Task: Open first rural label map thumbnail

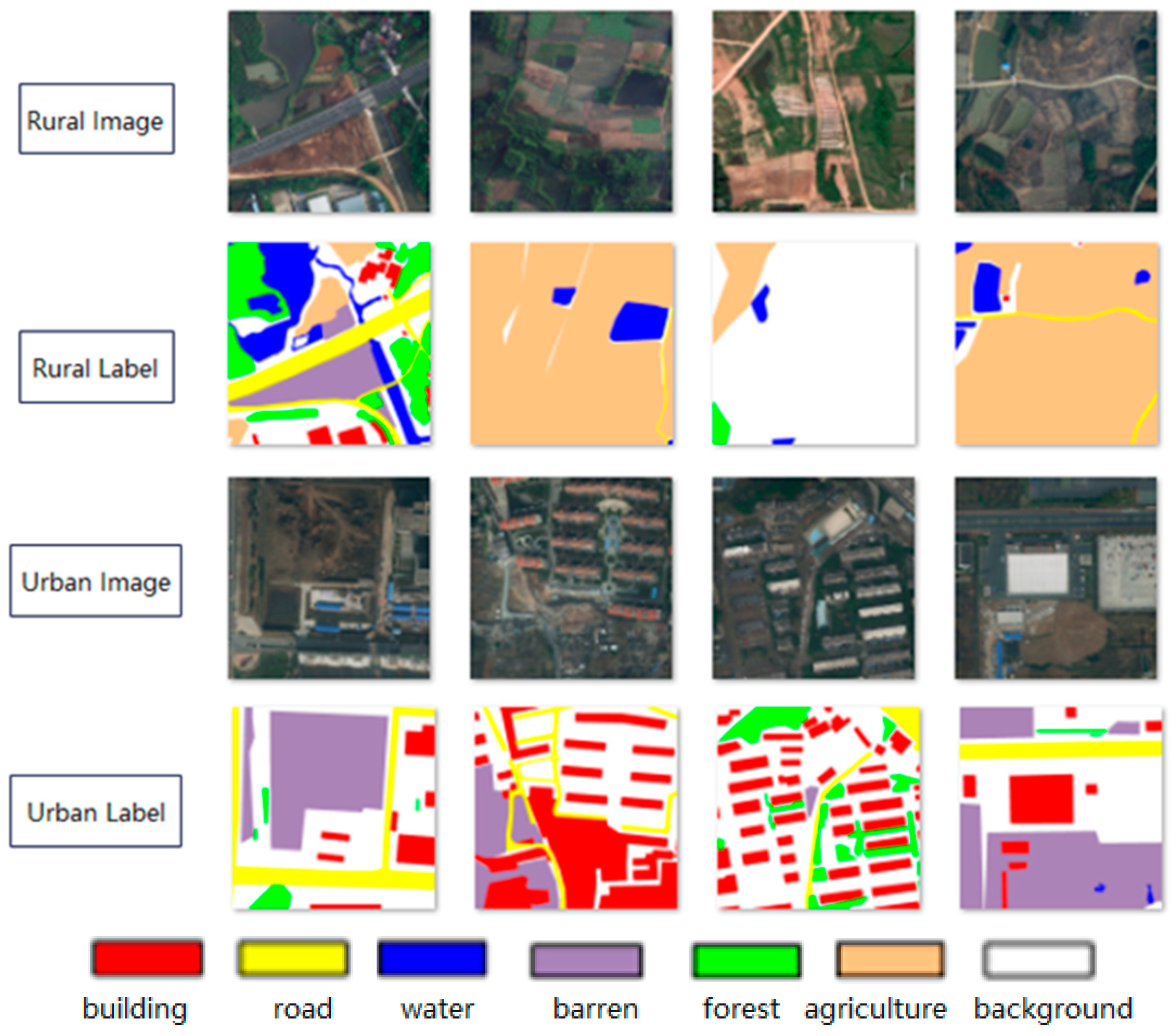Action: coord(328,344)
